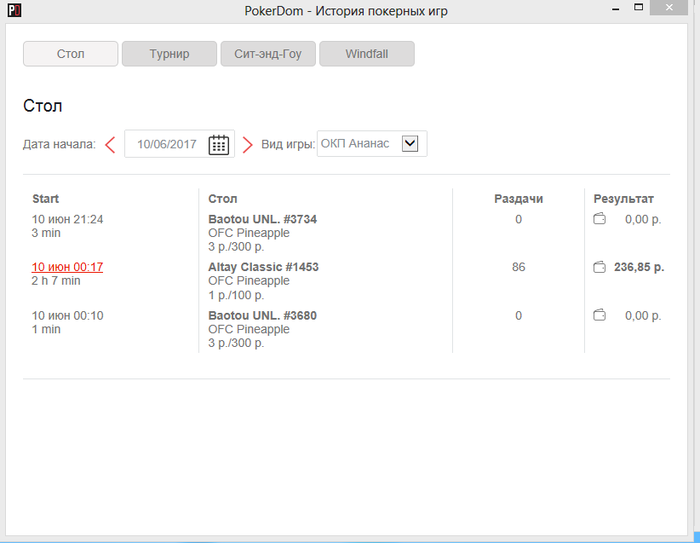Click the PokerDom logo in title bar
The height and width of the screenshot is (543, 700).
[14, 10]
